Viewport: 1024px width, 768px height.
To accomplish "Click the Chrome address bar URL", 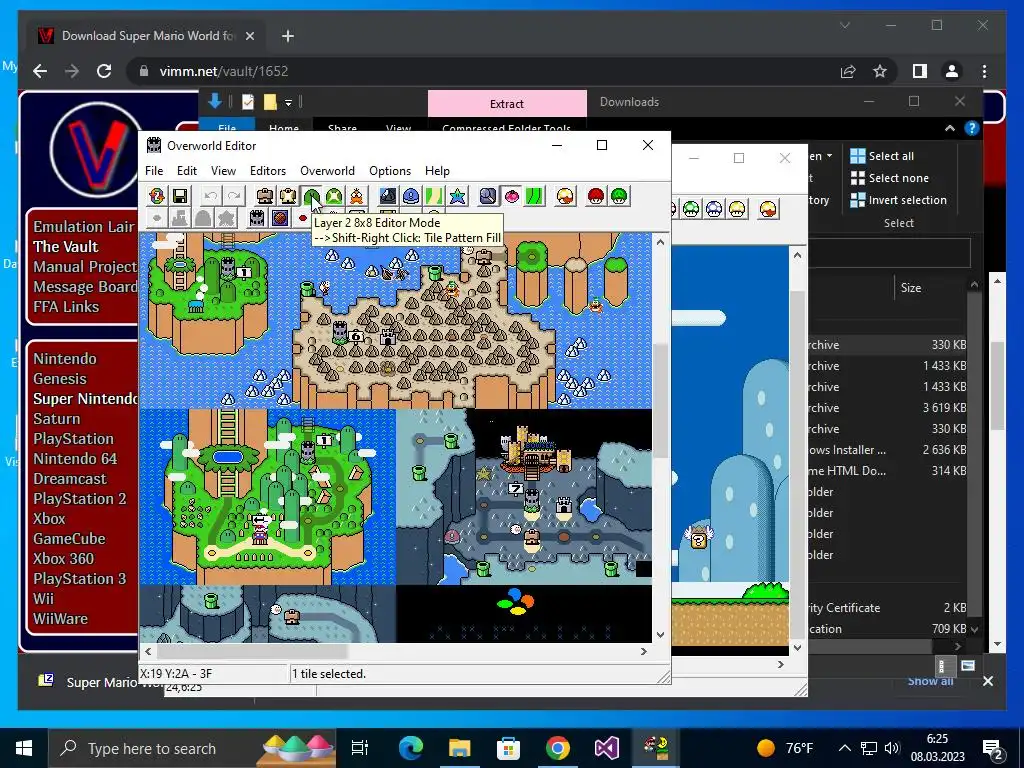I will click(223, 71).
